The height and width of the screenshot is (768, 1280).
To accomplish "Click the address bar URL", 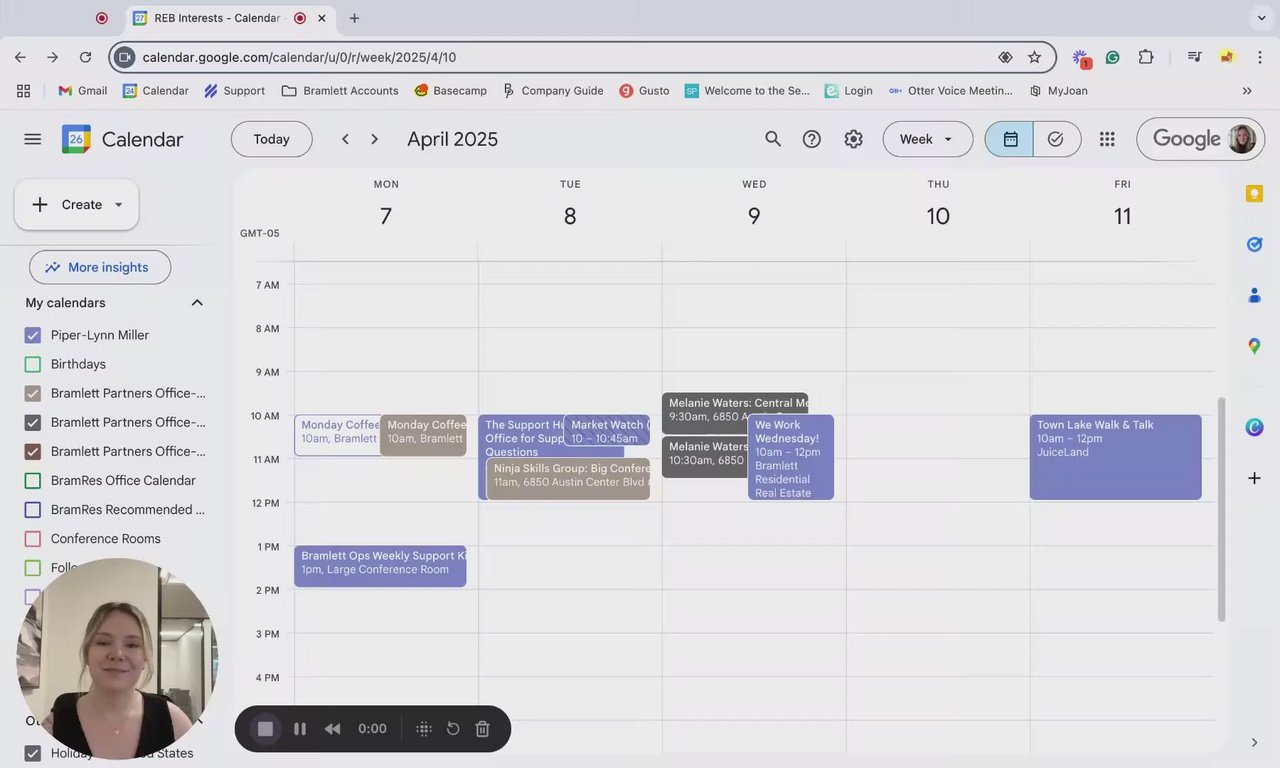I will [x=299, y=57].
